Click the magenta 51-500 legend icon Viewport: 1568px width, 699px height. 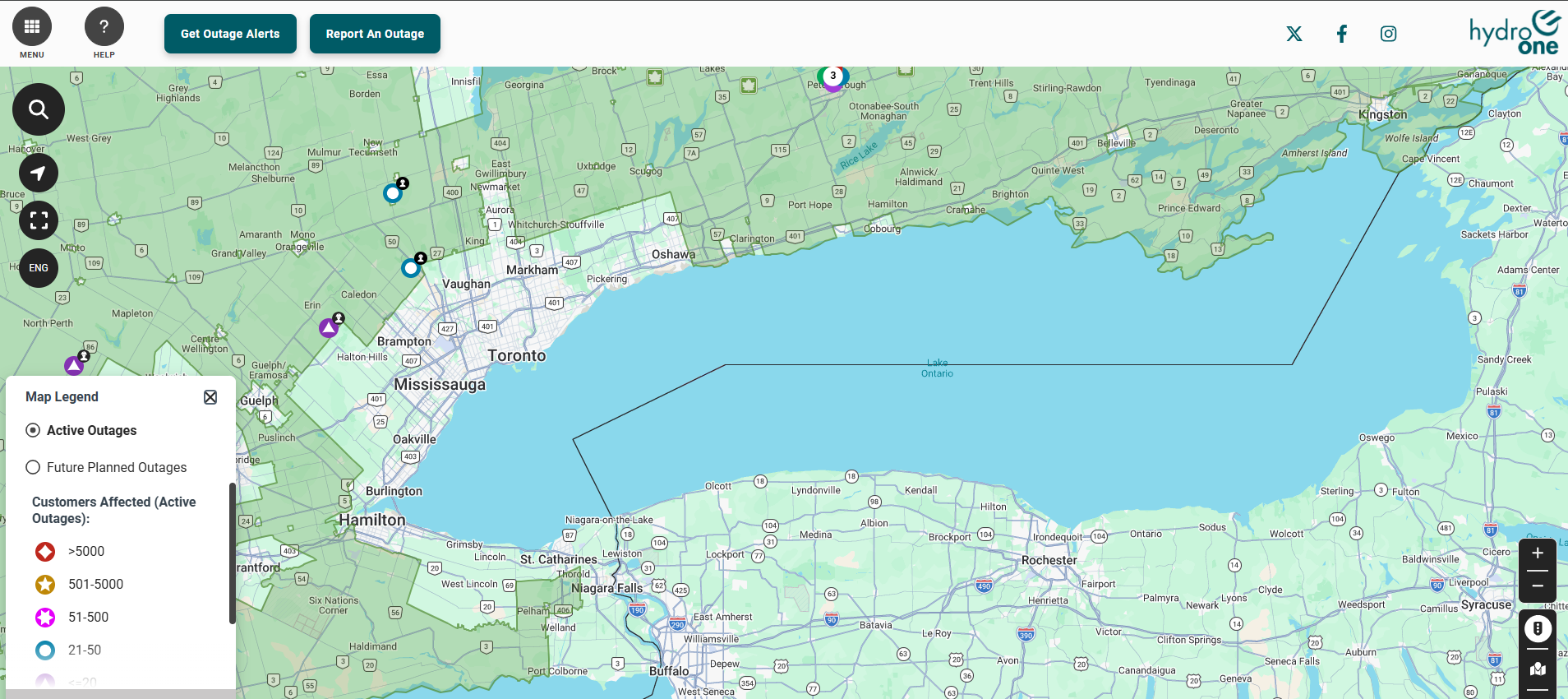point(45,618)
